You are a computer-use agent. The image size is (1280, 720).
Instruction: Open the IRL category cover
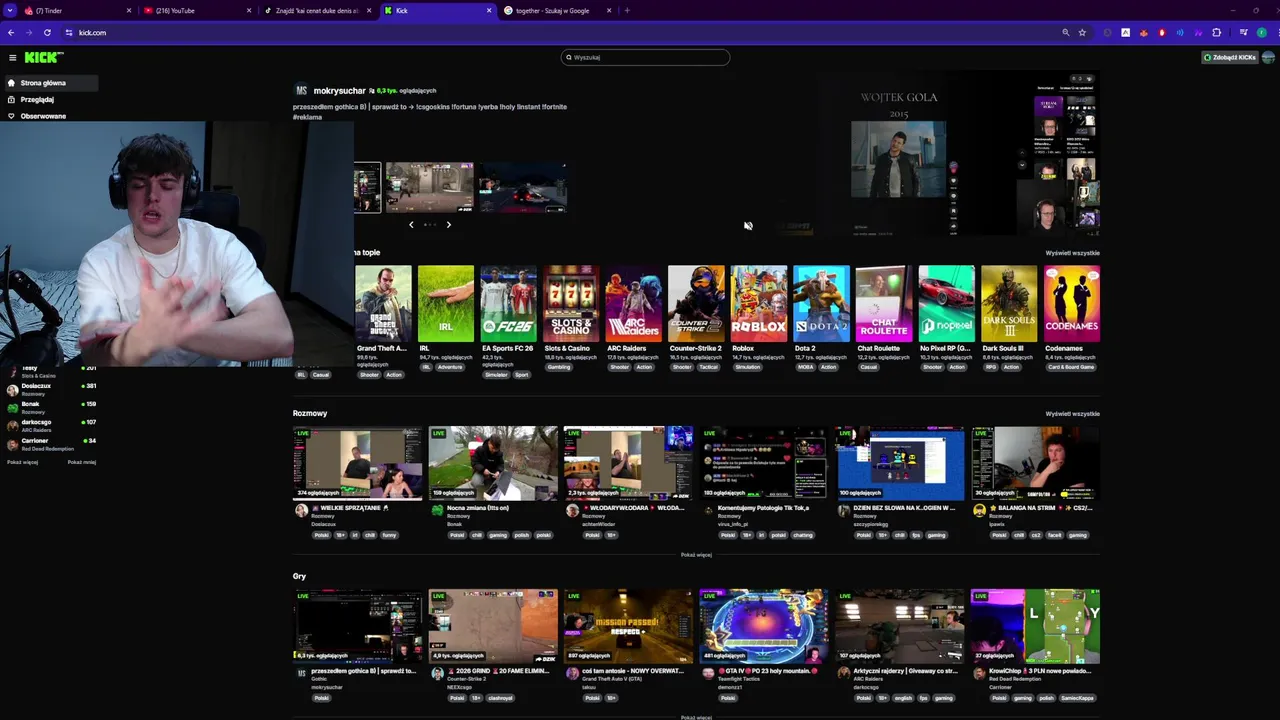tap(446, 303)
